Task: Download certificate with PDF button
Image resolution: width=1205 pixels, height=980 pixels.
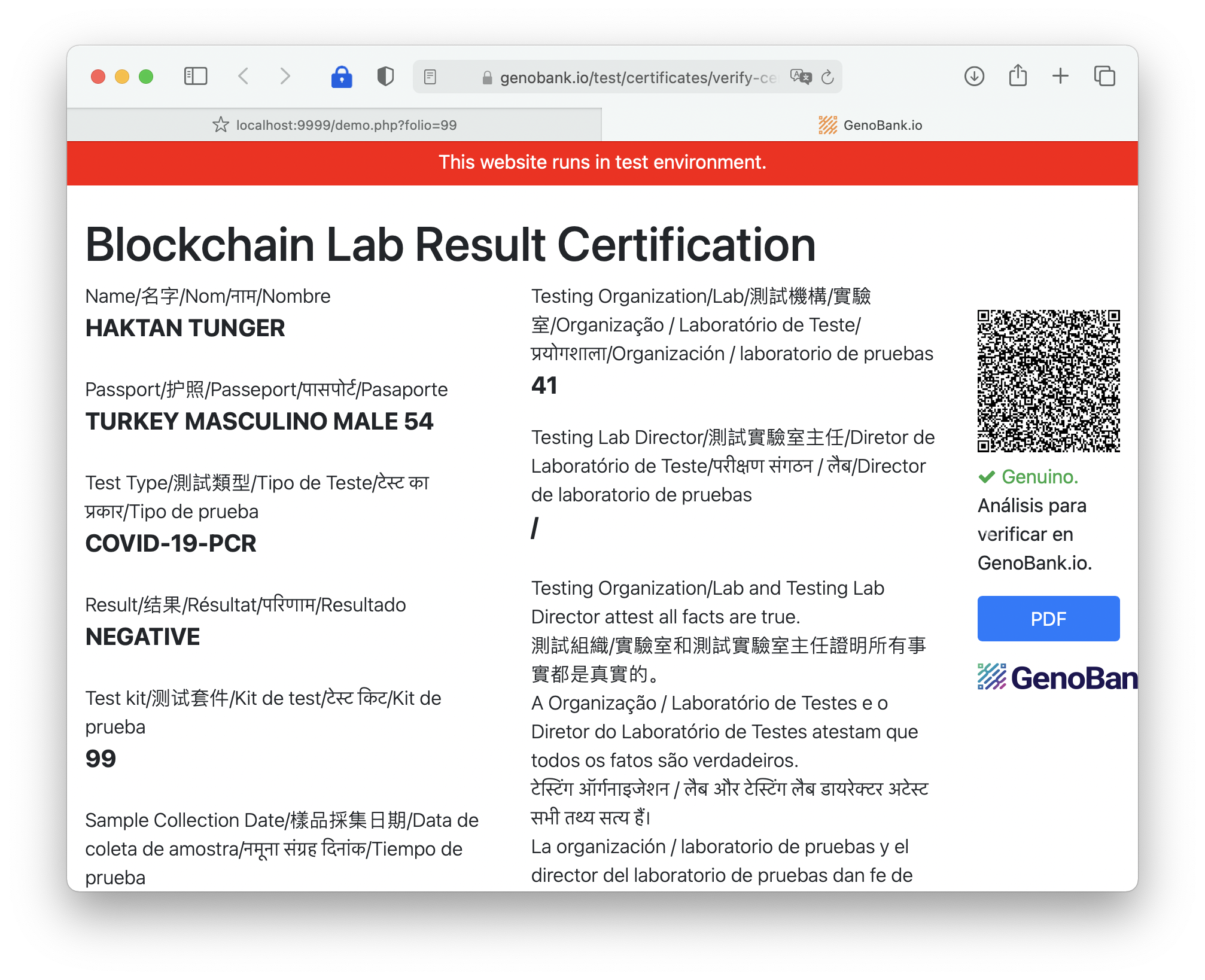Action: tap(1048, 619)
